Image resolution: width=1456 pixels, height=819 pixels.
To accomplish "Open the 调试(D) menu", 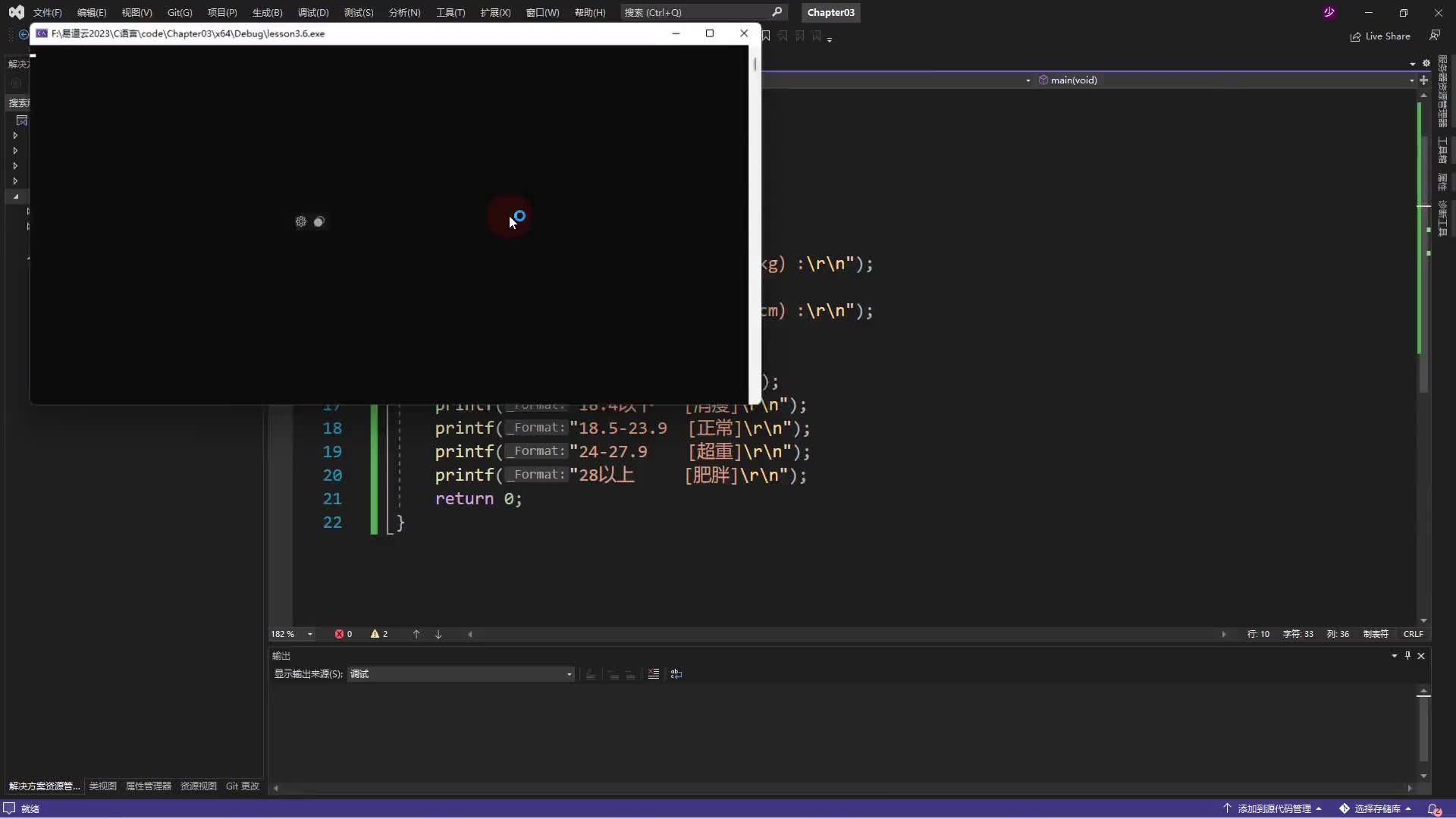I will pos(313,12).
